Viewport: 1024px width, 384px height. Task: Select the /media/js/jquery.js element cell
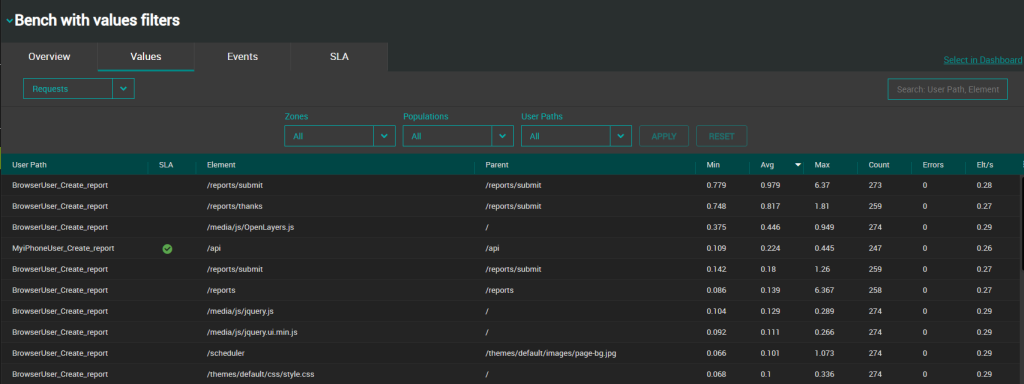239,311
